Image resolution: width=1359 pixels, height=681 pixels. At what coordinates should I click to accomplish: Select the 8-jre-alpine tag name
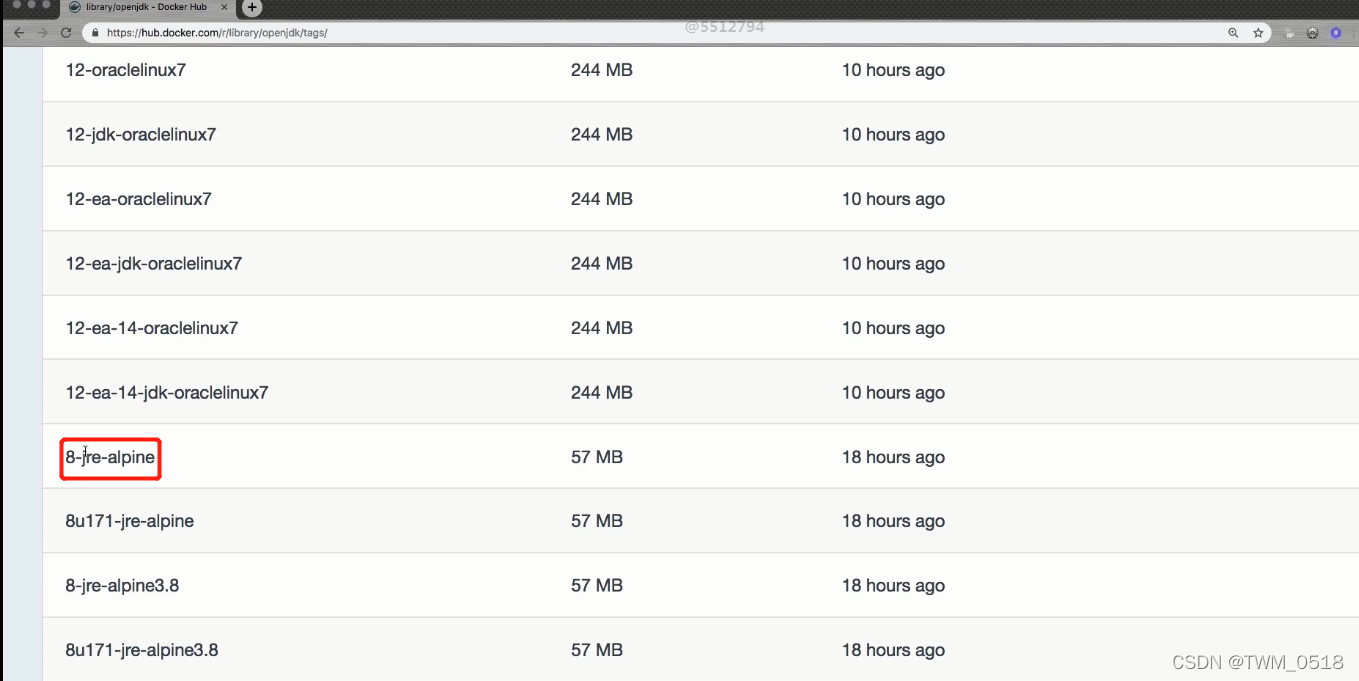(x=110, y=457)
